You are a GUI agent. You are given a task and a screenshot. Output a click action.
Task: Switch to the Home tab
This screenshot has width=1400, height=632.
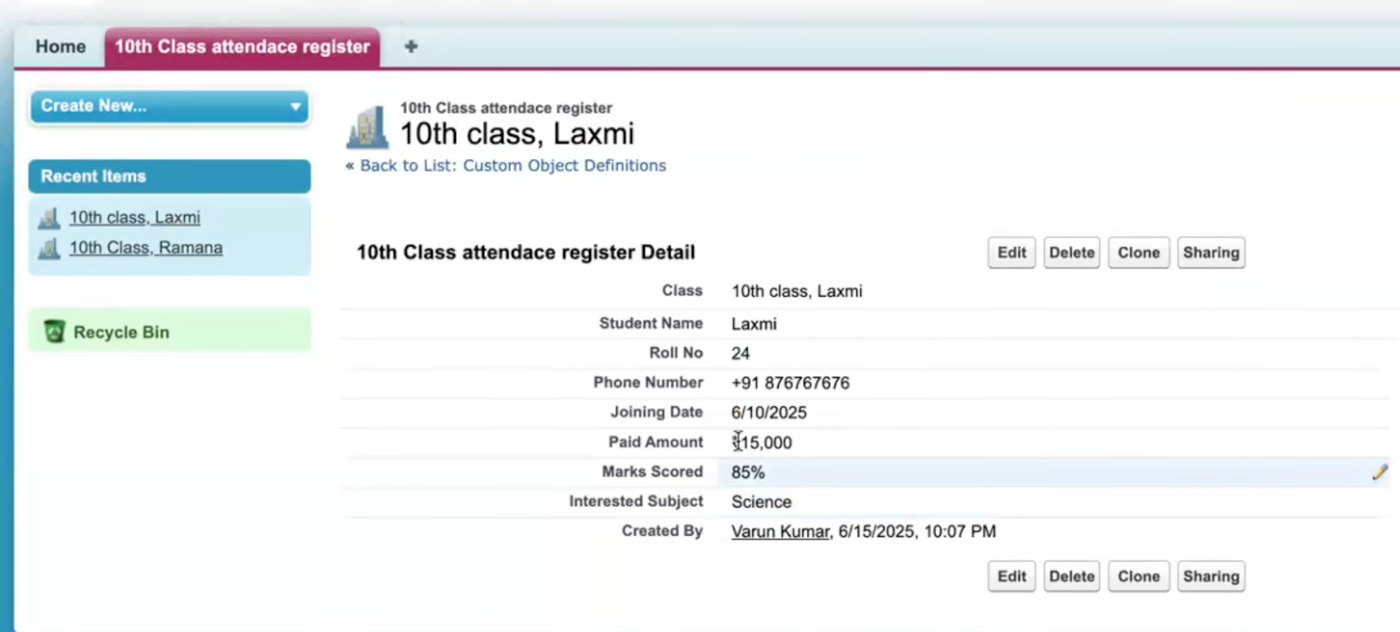click(x=60, y=47)
